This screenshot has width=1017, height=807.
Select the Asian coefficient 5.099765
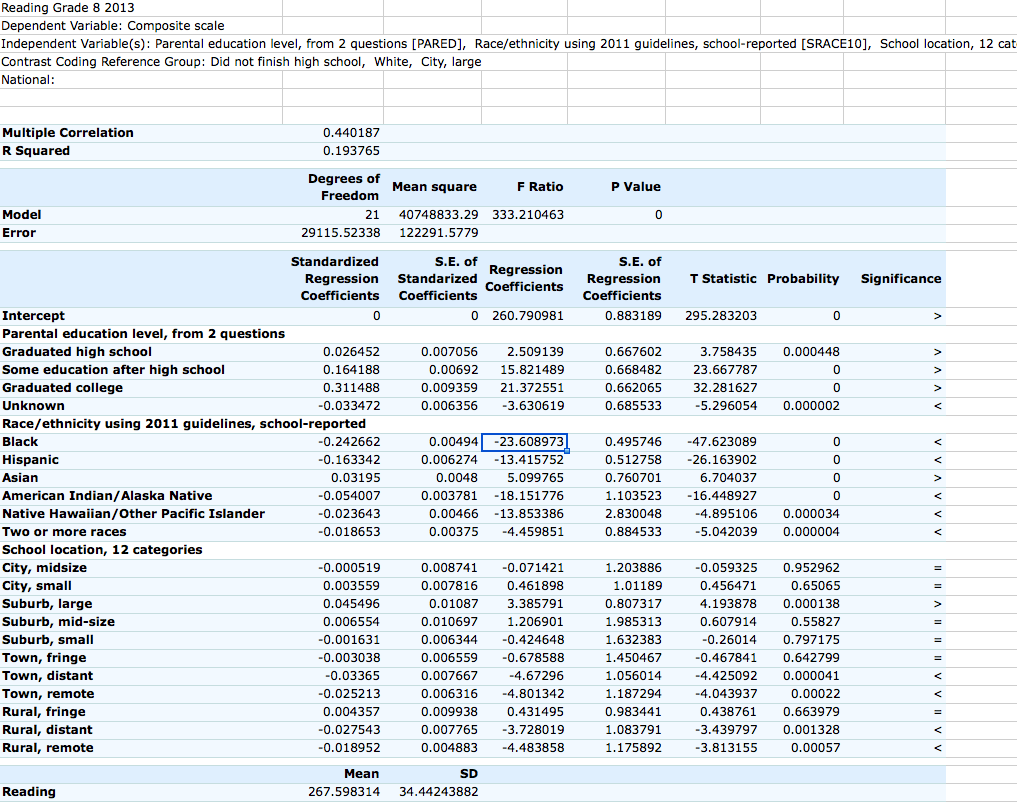click(x=535, y=478)
